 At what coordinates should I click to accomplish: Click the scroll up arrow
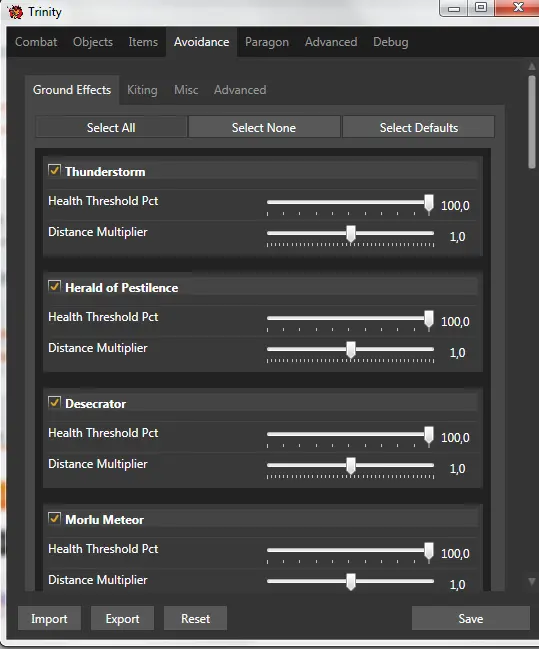click(x=532, y=66)
